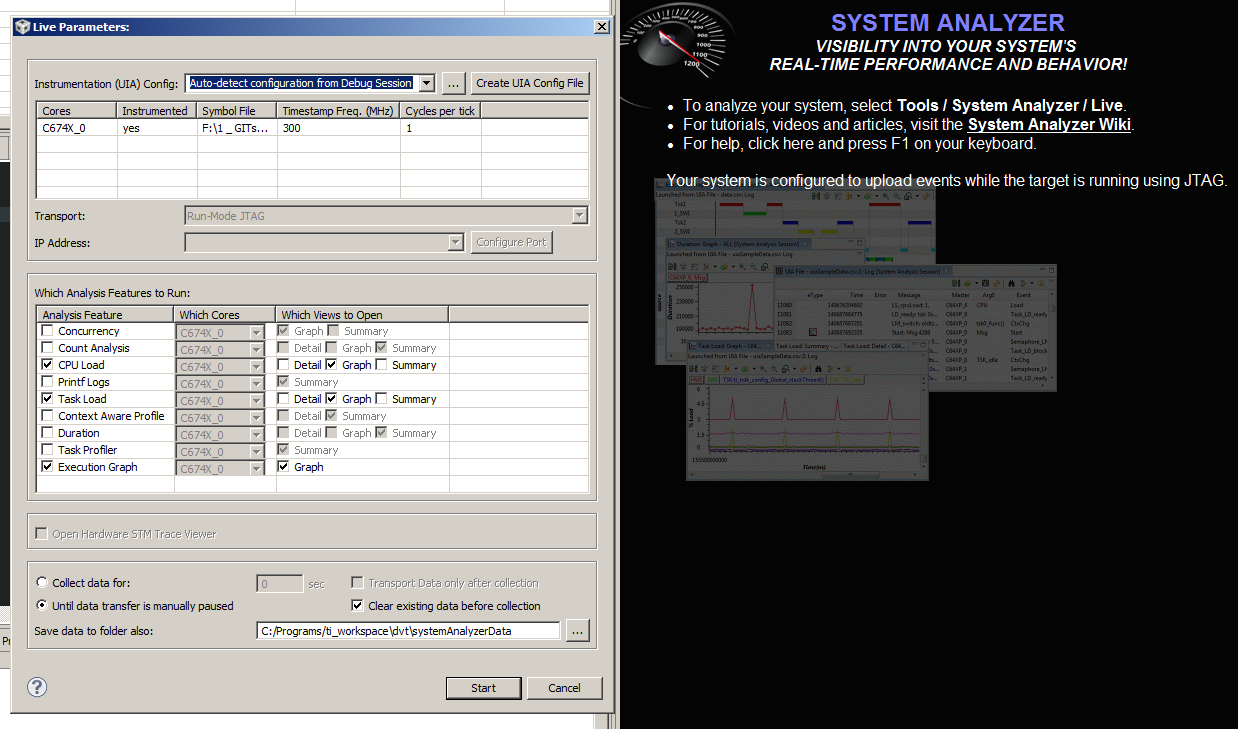Click the Which Views to Open header
Screen dimensions: 1238x729
pos(362,315)
